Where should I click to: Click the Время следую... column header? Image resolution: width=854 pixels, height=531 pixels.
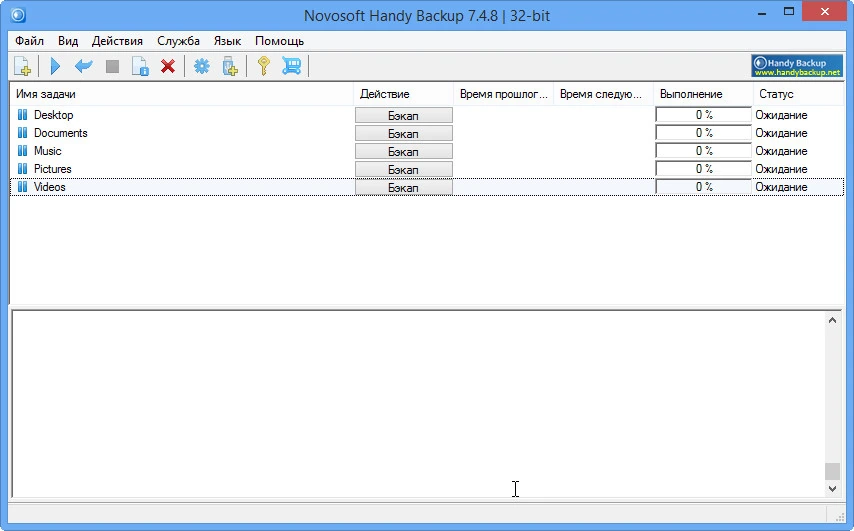[x=603, y=94]
